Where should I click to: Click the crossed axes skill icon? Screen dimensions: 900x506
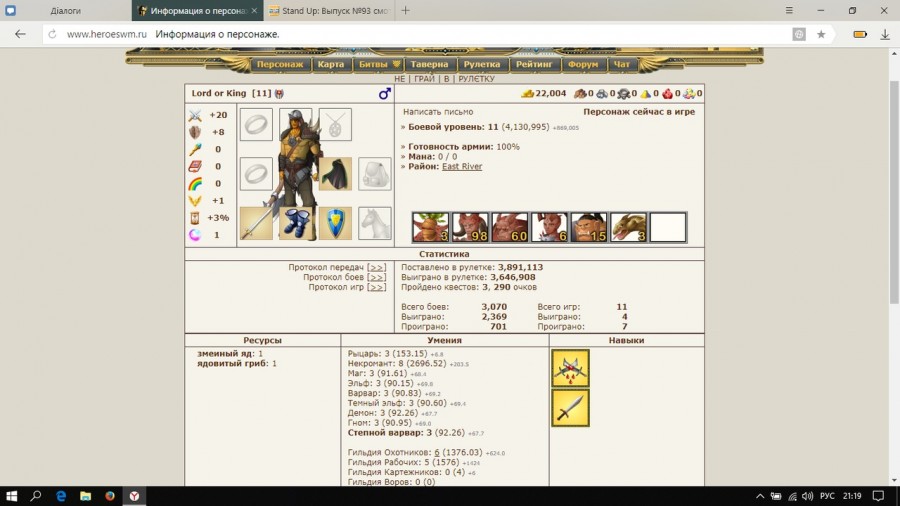pyautogui.click(x=570, y=368)
